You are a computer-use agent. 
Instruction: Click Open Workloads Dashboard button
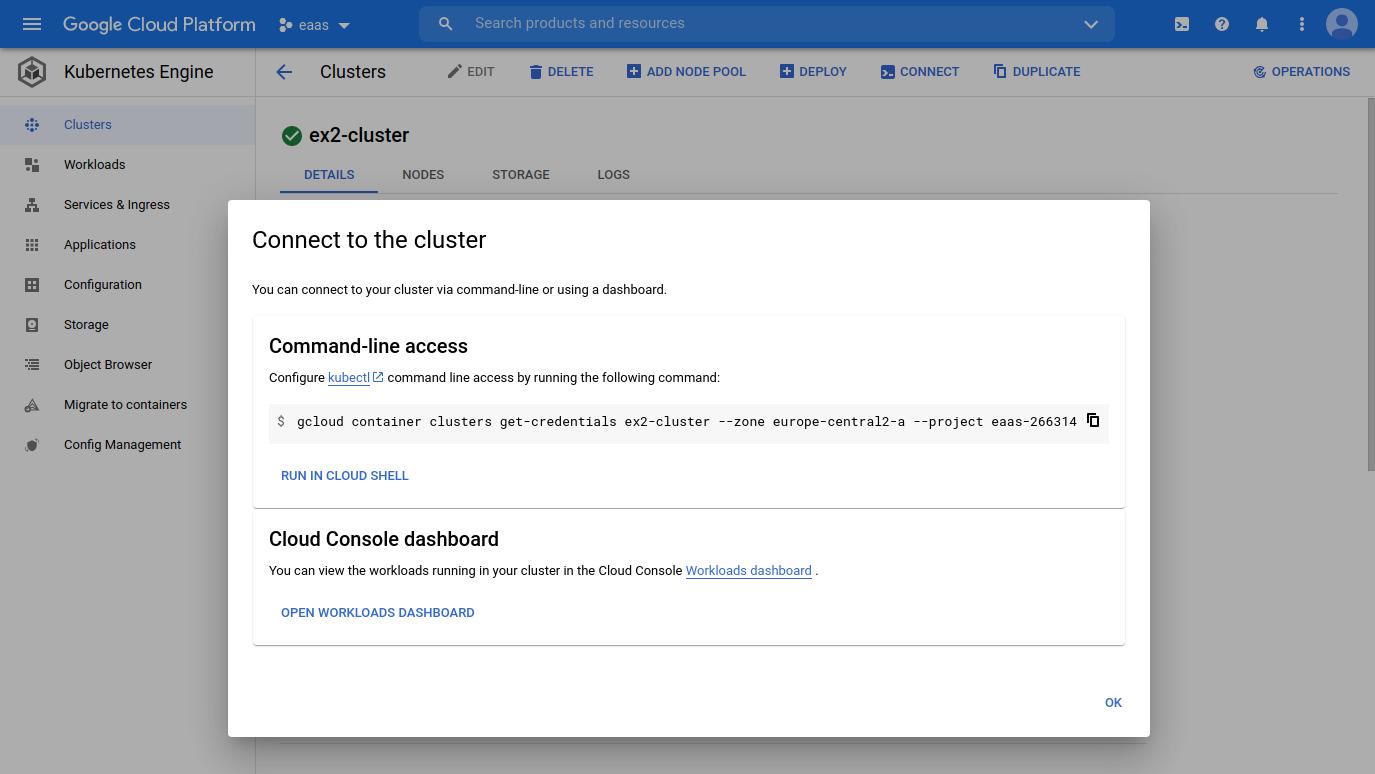click(x=378, y=613)
